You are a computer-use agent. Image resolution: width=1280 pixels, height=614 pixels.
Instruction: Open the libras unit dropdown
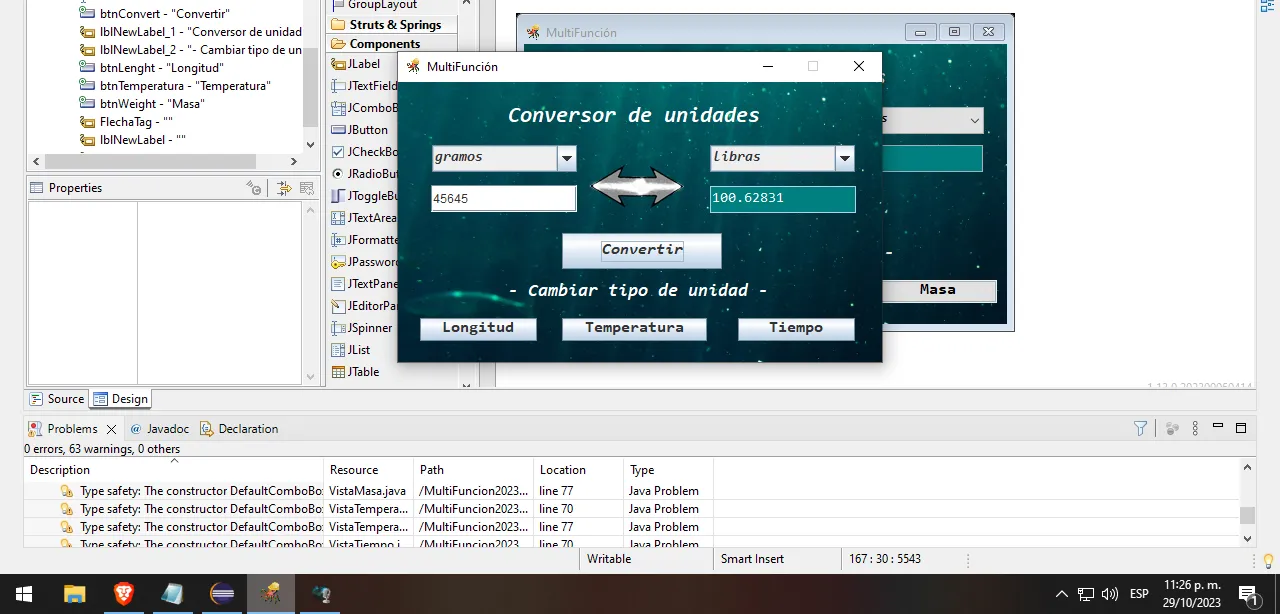point(782,158)
